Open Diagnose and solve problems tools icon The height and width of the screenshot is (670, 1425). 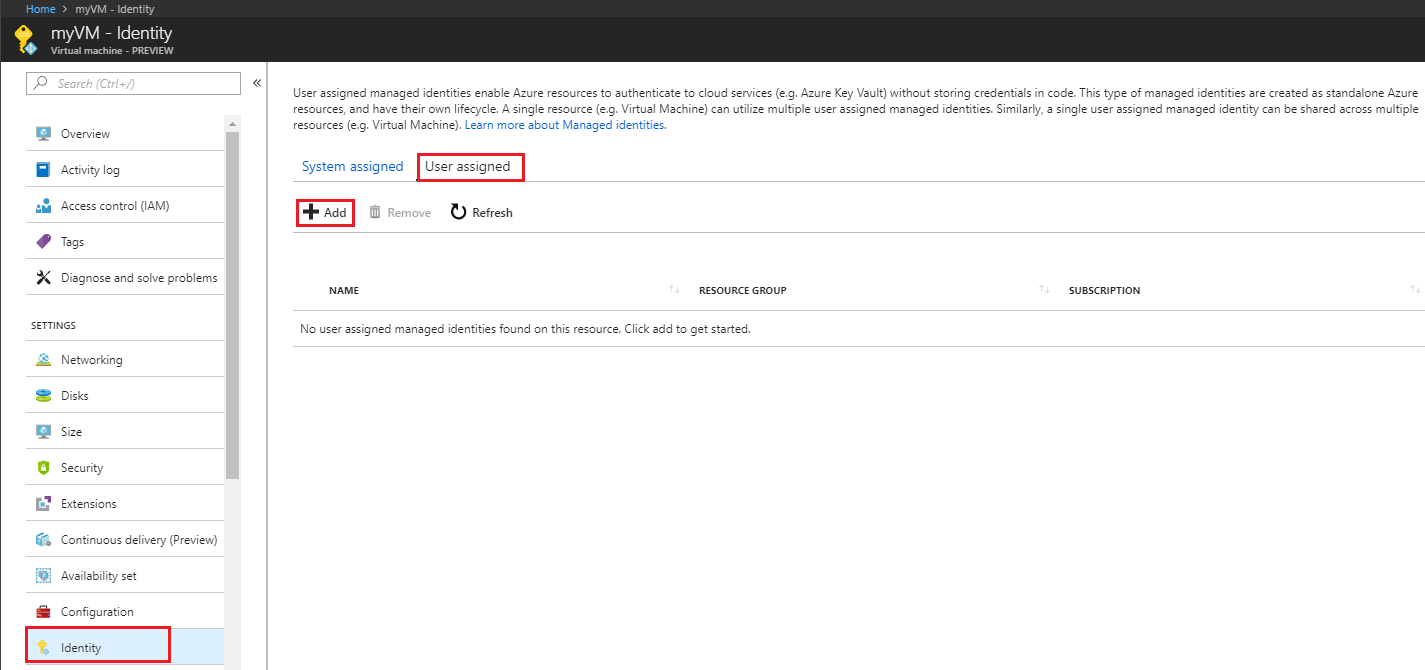43,278
